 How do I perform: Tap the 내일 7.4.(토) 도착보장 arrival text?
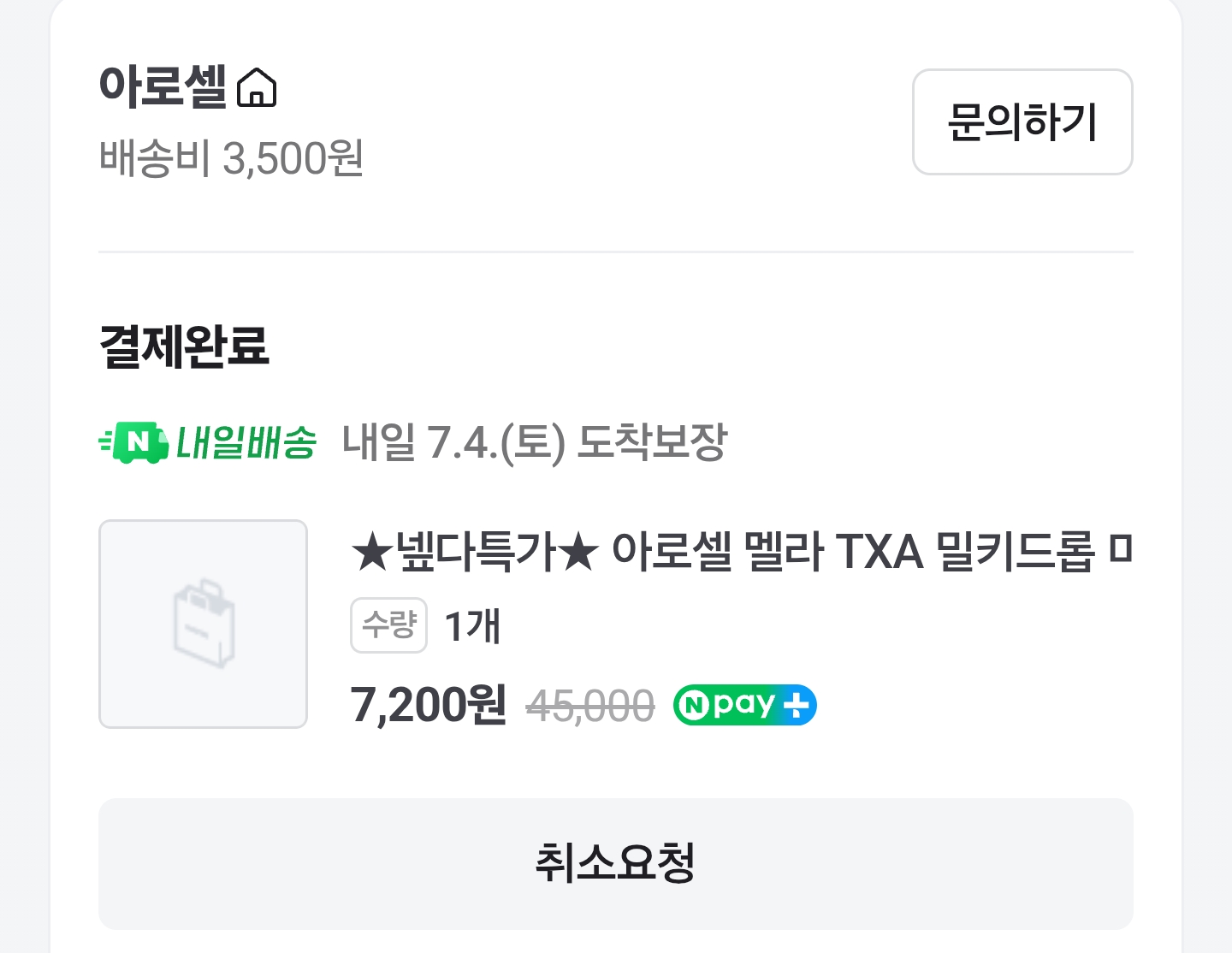point(534,442)
